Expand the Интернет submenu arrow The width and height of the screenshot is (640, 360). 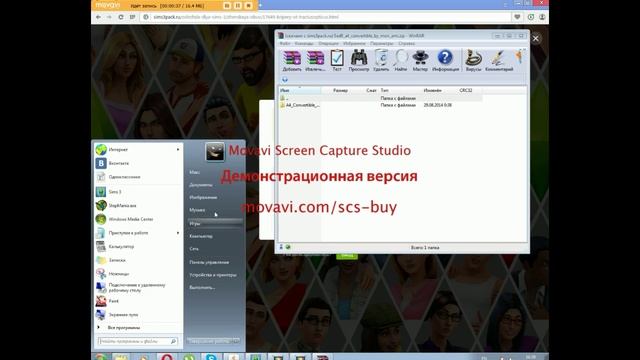[x=178, y=149]
